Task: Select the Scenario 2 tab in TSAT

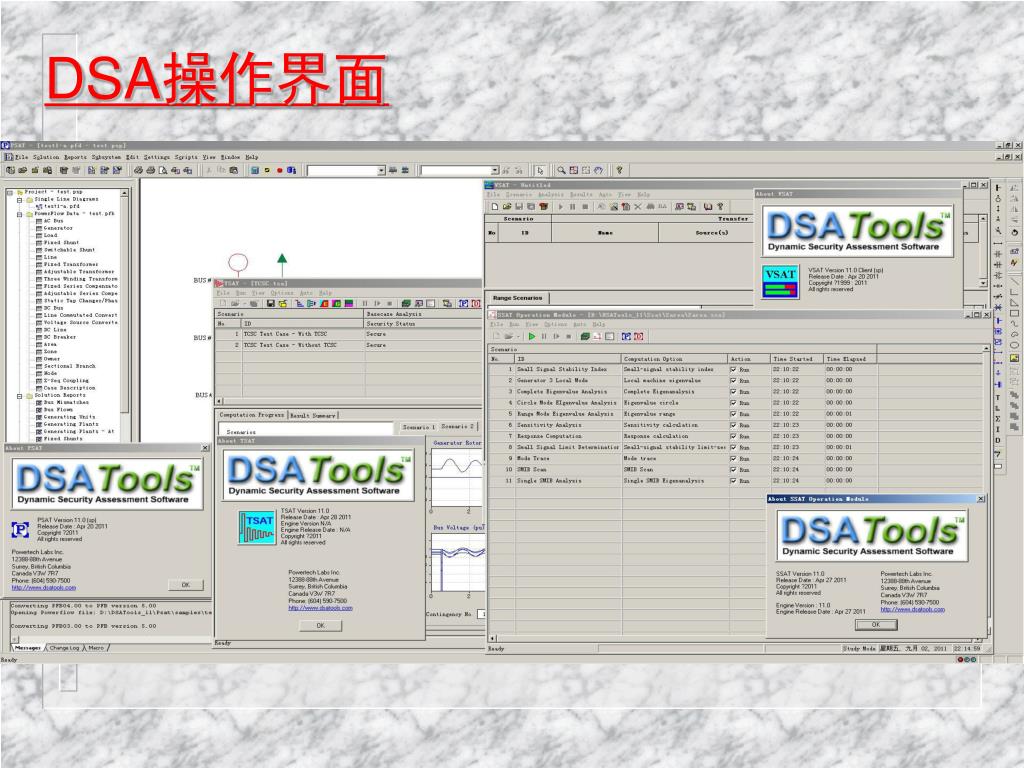Action: point(458,426)
